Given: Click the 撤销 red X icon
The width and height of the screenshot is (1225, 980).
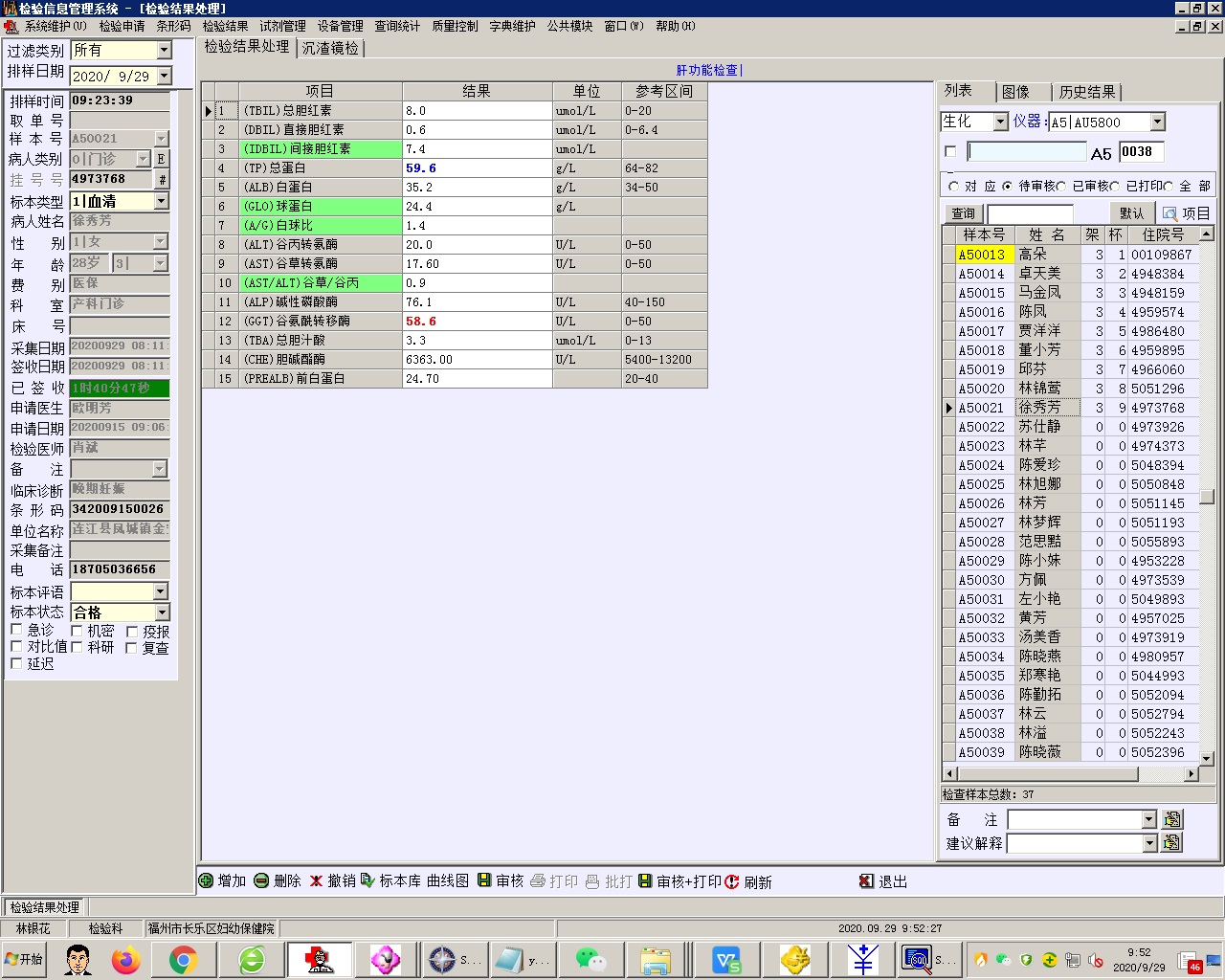Looking at the screenshot, I should pyautogui.click(x=316, y=880).
